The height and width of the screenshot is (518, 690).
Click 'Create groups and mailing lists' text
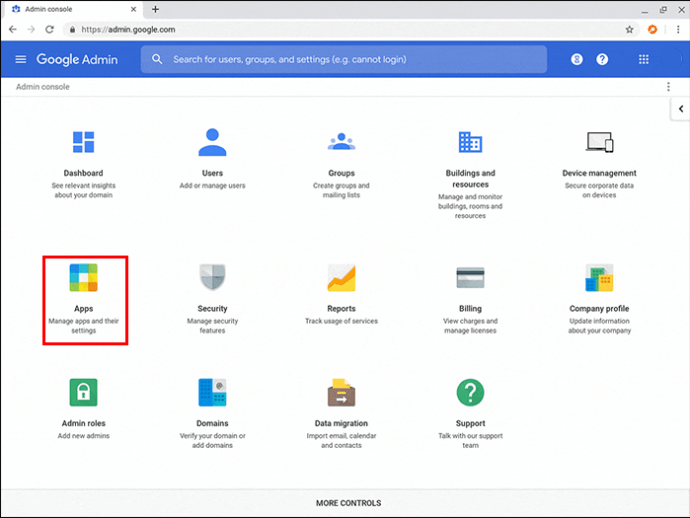click(341, 190)
